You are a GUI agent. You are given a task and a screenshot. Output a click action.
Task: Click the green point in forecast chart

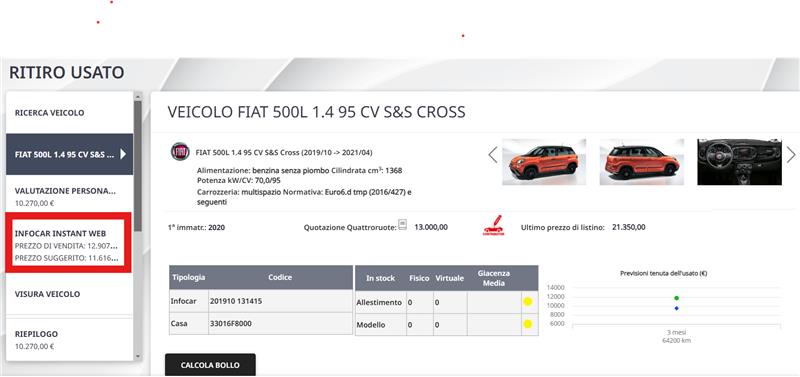point(677,298)
